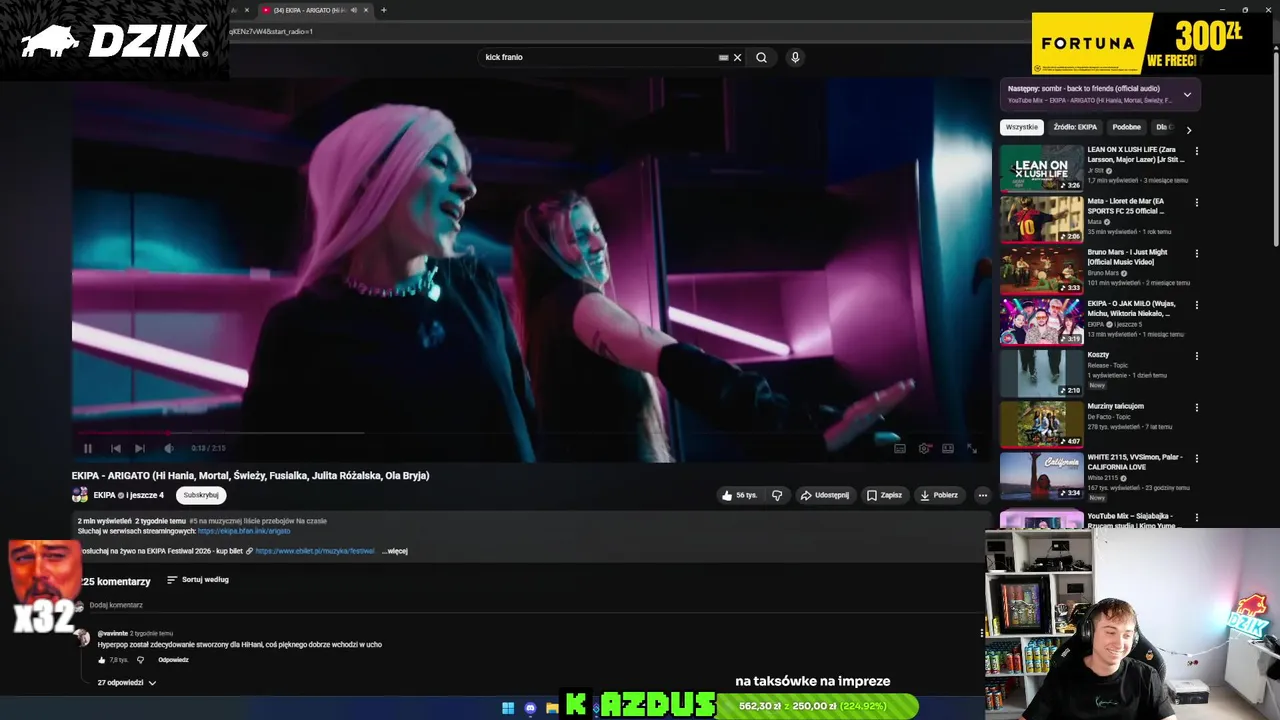Dislike the ARIGATO video
Screen dimensions: 1280x720
click(x=777, y=495)
